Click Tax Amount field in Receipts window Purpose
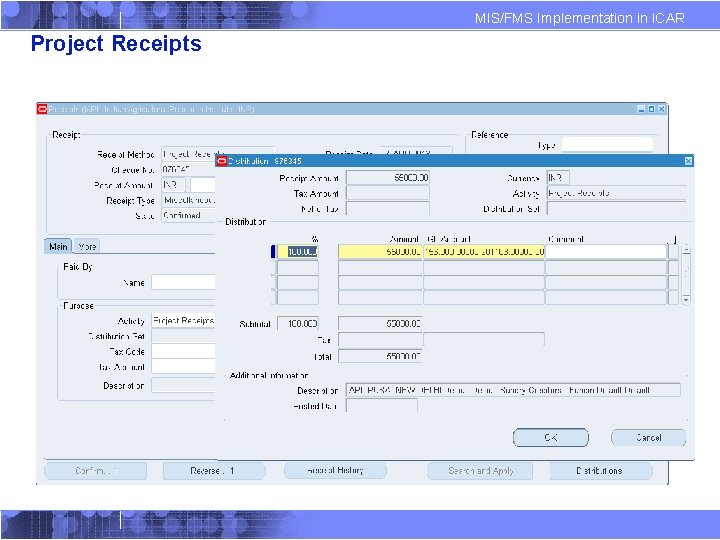 click(183, 366)
